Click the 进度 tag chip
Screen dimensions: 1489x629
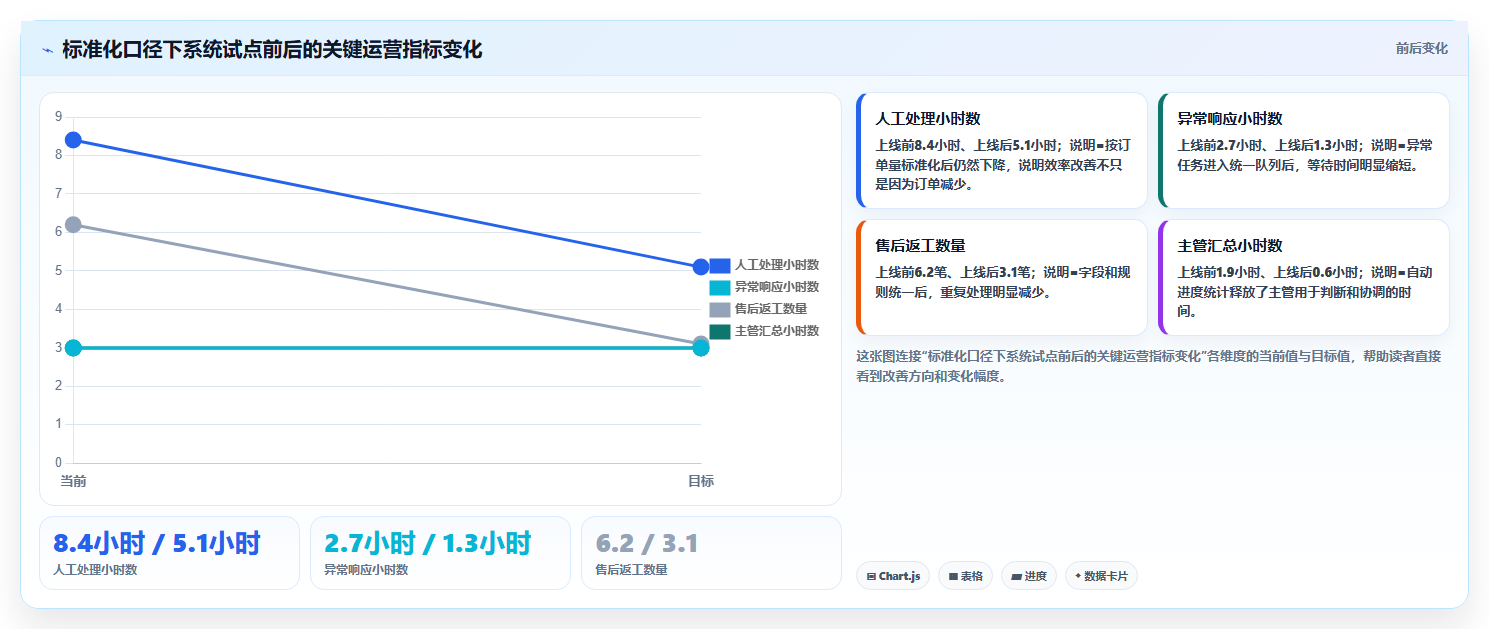coord(1029,576)
